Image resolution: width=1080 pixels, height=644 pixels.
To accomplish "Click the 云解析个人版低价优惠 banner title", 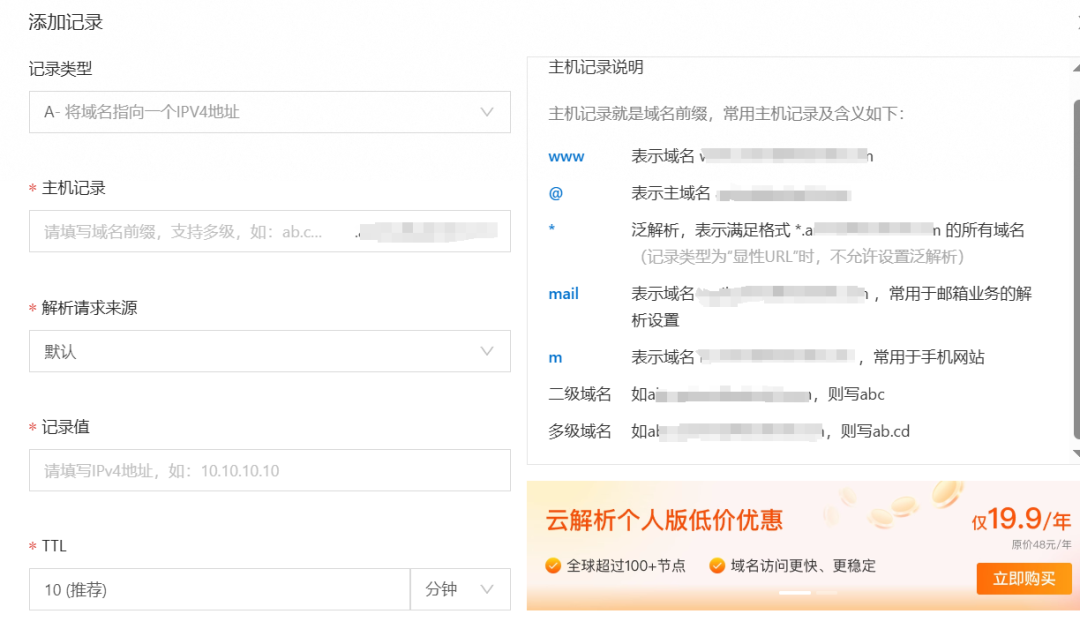I will tap(664, 520).
